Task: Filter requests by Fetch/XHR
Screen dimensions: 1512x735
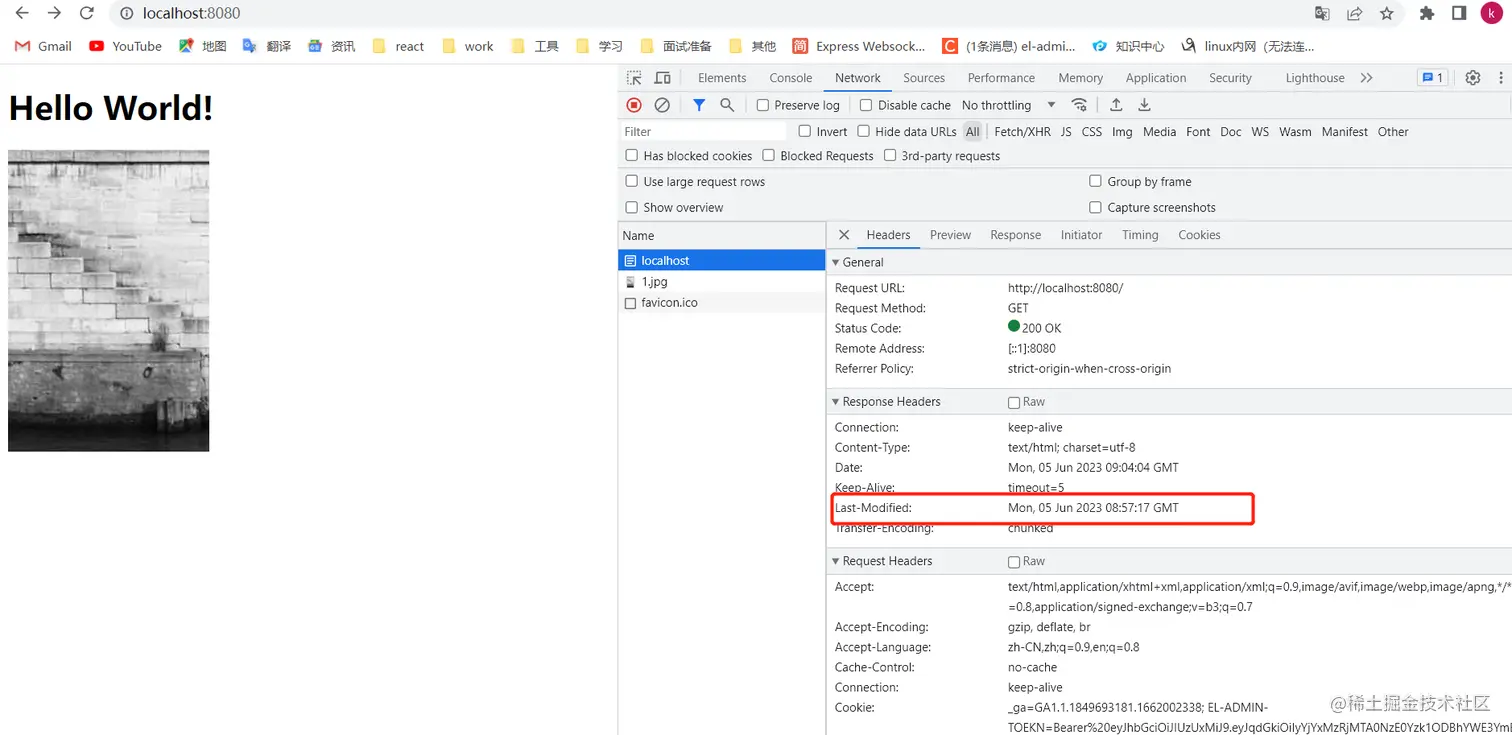Action: 1022,131
